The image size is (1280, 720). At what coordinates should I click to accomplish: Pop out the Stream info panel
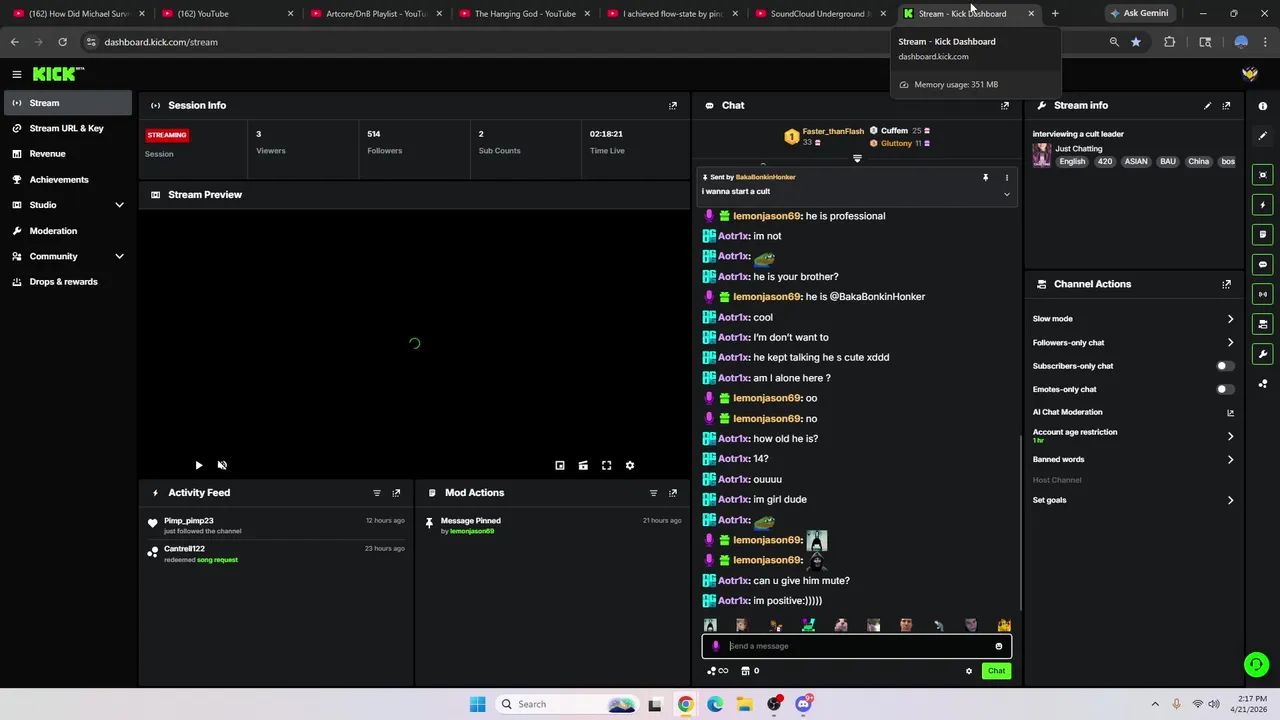(x=1227, y=105)
